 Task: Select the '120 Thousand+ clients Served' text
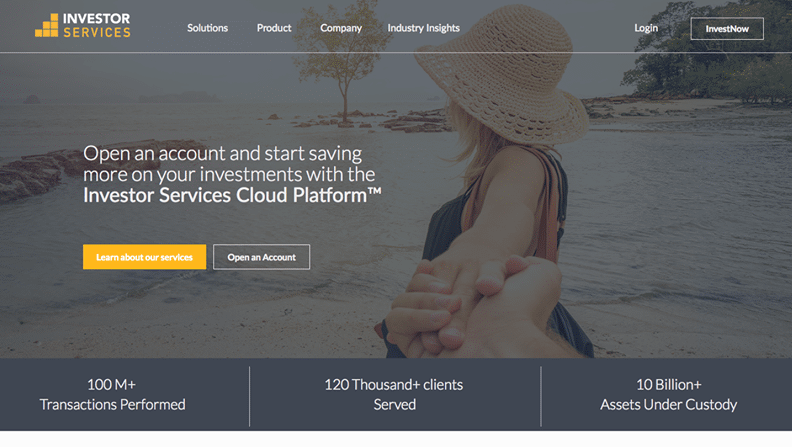point(394,394)
